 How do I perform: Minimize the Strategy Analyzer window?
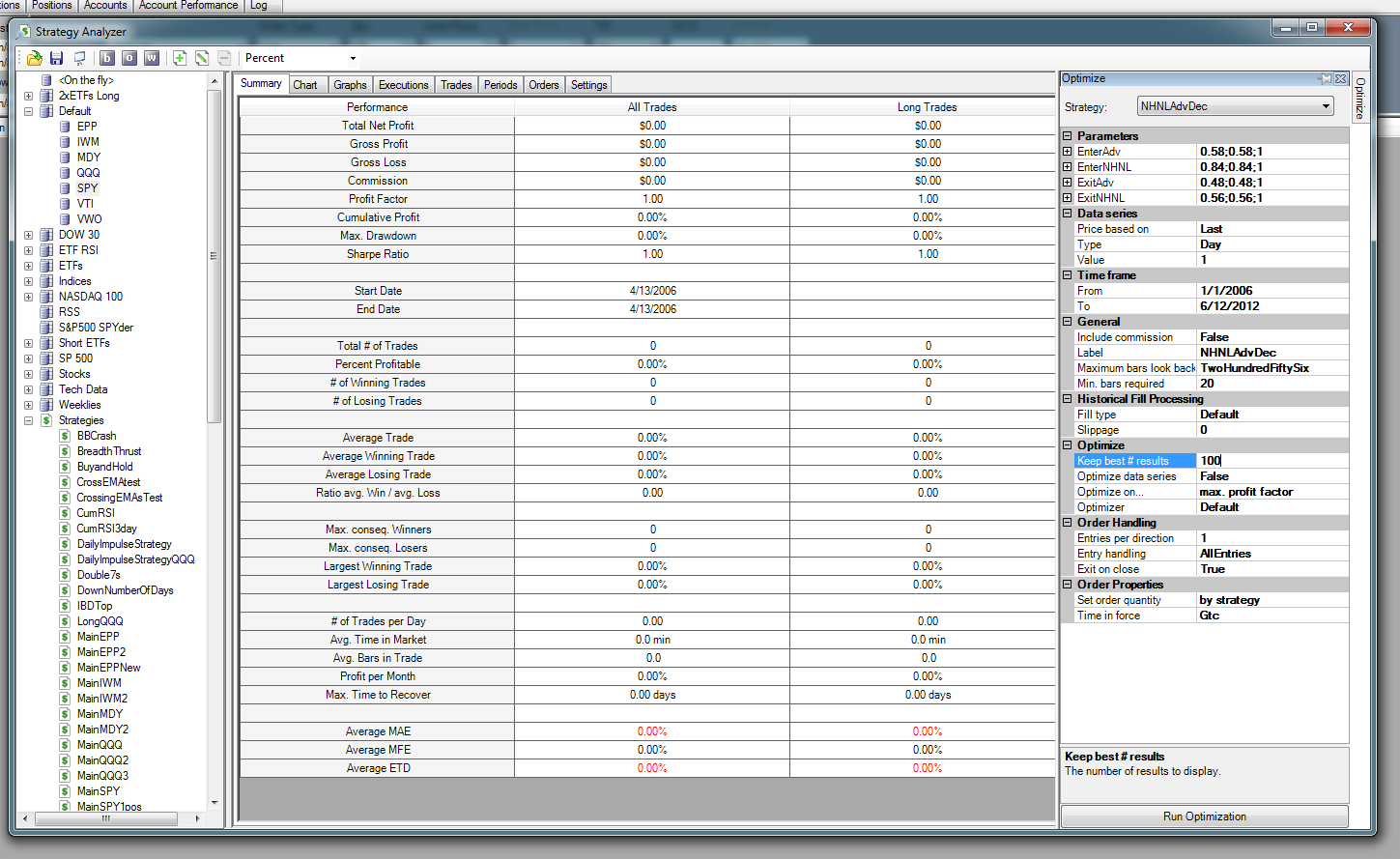[1286, 28]
